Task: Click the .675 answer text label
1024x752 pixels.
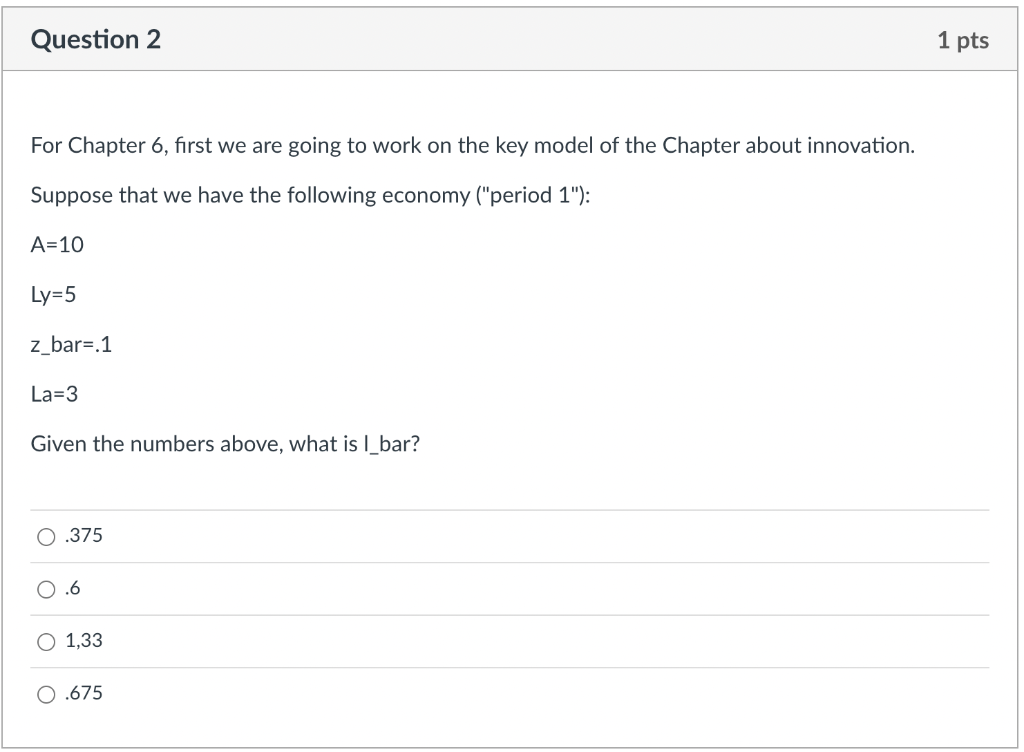Action: click(x=84, y=693)
